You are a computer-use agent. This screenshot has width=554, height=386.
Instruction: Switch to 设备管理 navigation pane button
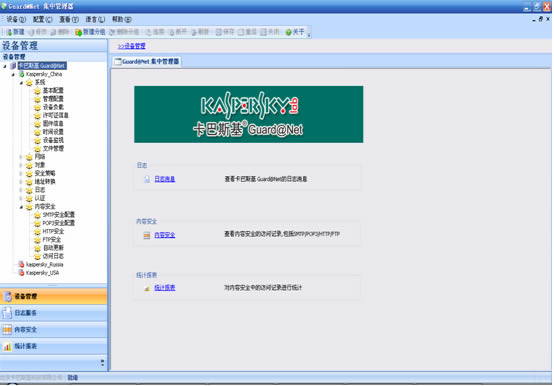53,296
